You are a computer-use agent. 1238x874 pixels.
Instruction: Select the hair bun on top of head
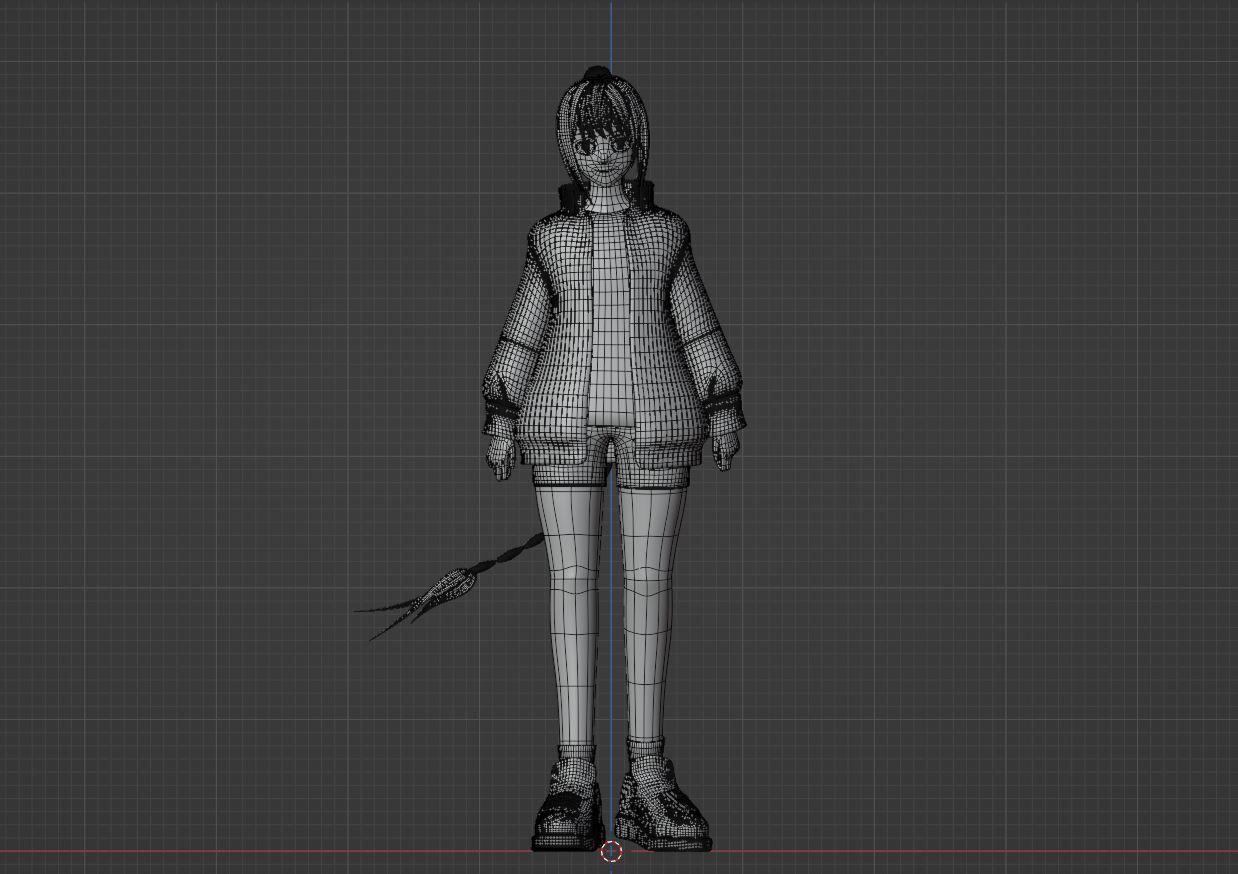point(598,73)
